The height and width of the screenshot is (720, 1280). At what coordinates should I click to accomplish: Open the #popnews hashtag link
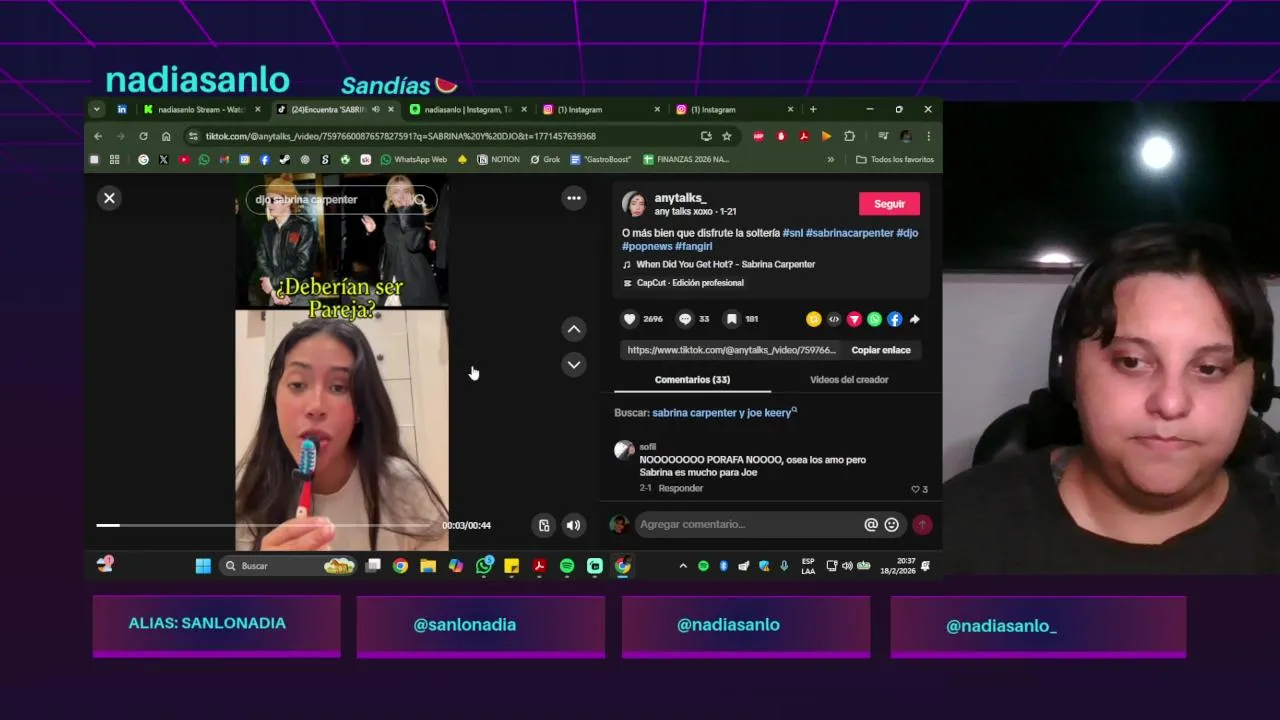click(646, 246)
